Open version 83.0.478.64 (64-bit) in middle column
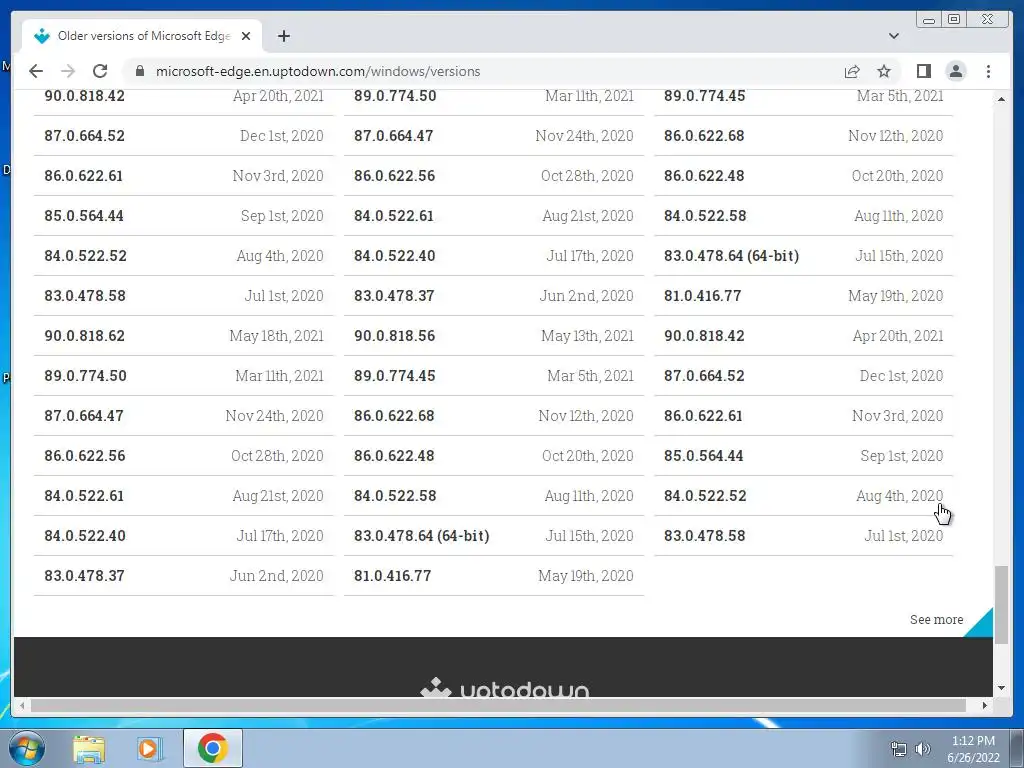 click(494, 536)
